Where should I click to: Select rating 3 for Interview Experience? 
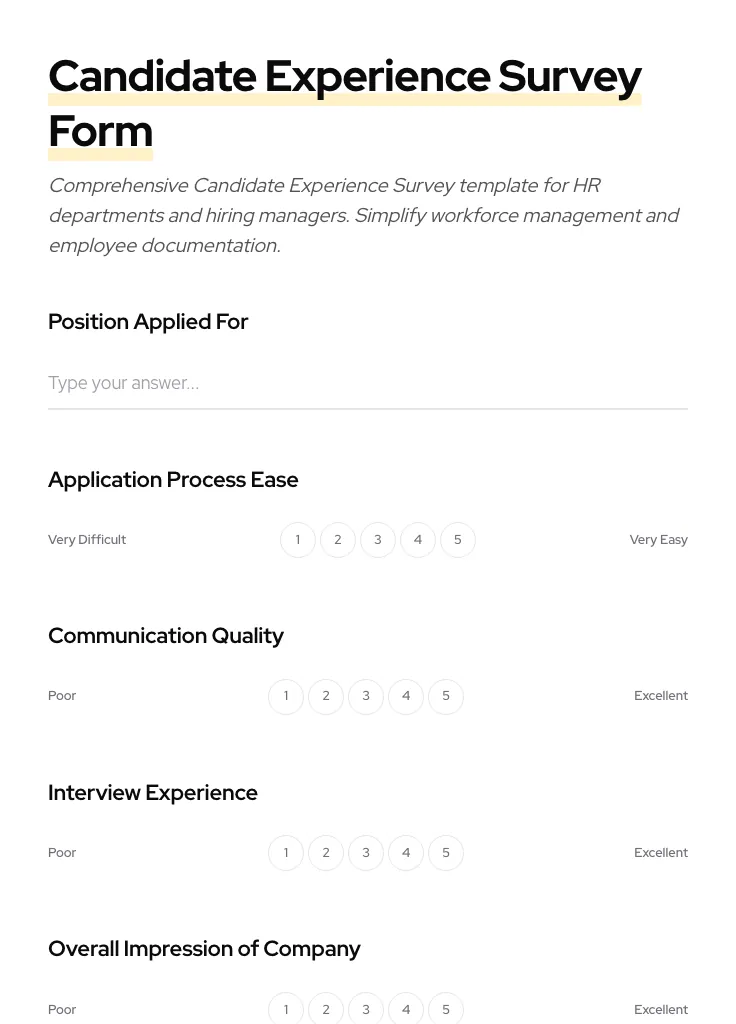point(365,852)
